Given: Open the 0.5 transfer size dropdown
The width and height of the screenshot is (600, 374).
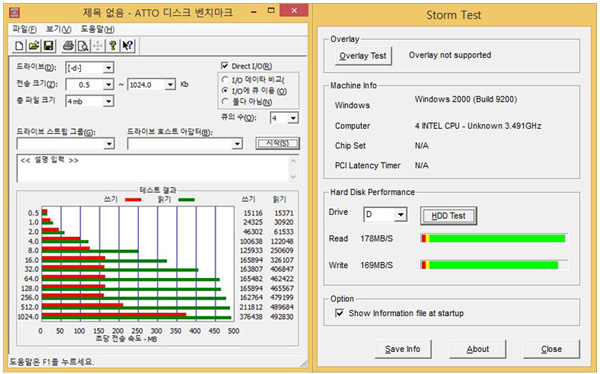Looking at the screenshot, I should [x=108, y=85].
